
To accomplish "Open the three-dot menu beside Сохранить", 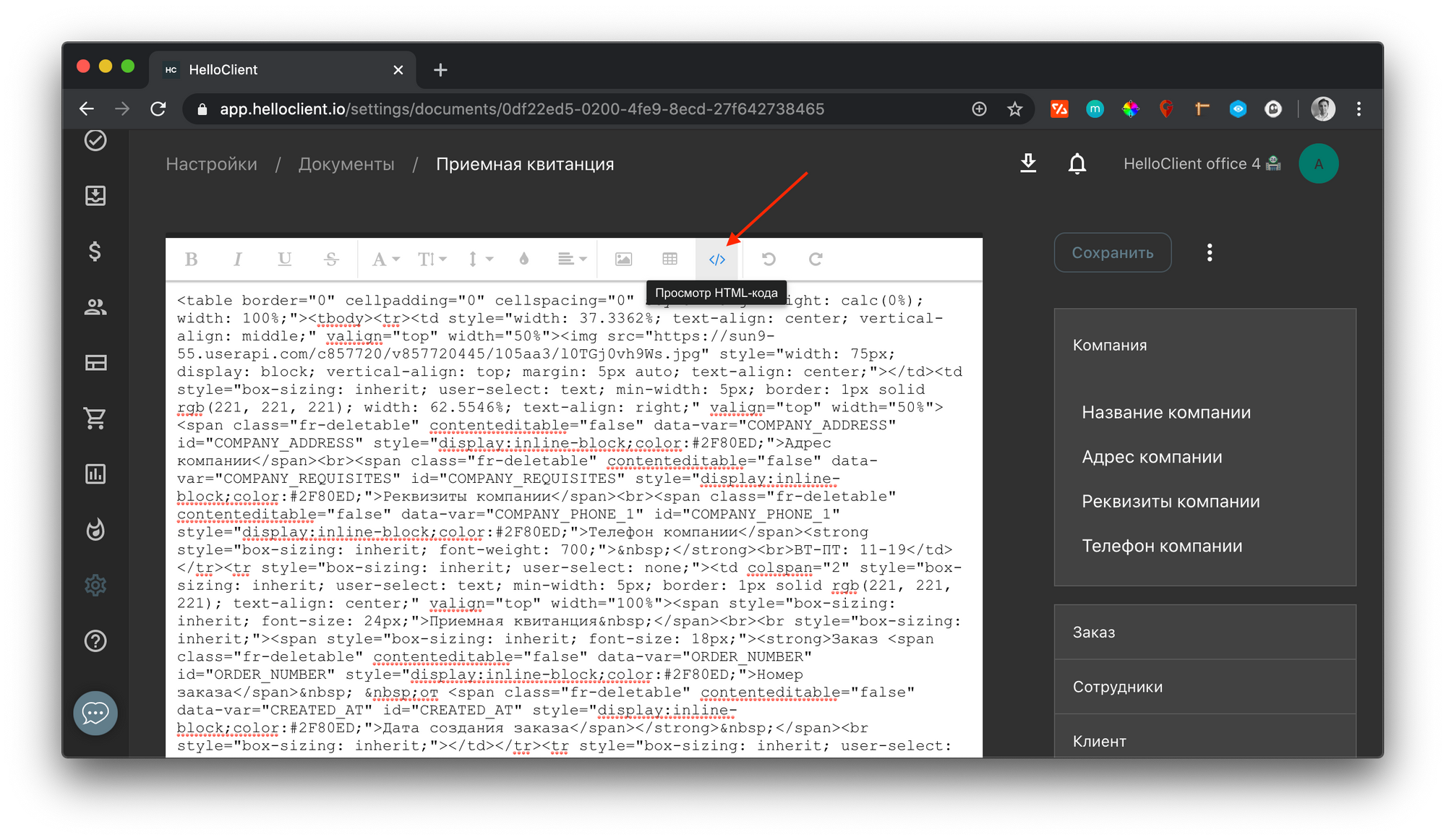I will [1209, 252].
